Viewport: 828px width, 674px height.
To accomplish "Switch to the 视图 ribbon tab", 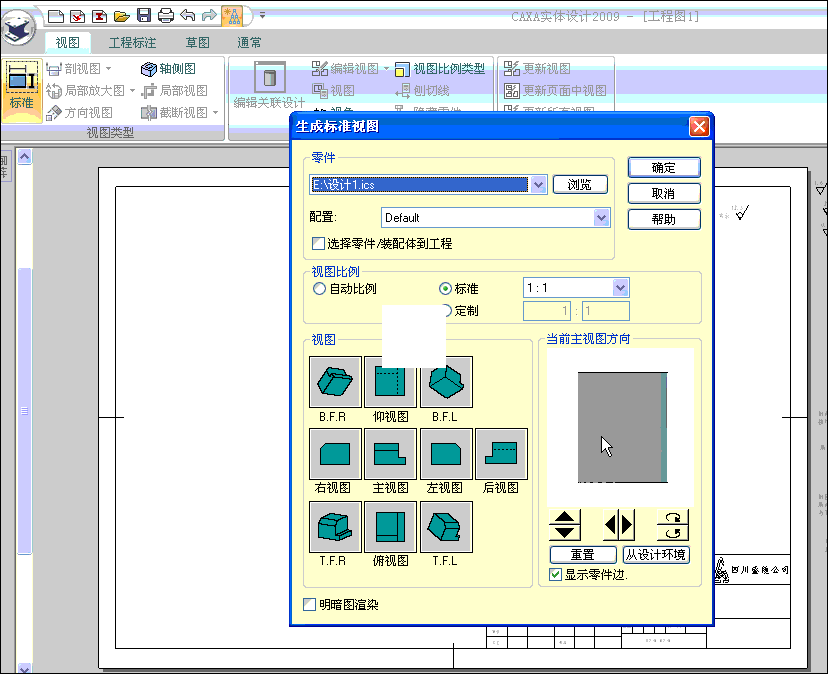I will click(x=68, y=42).
